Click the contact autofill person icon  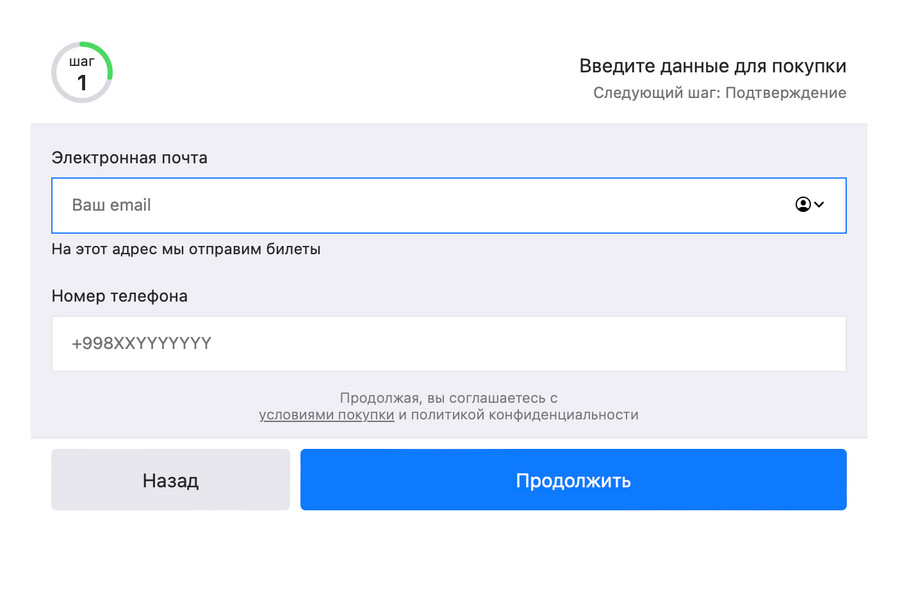[x=802, y=204]
